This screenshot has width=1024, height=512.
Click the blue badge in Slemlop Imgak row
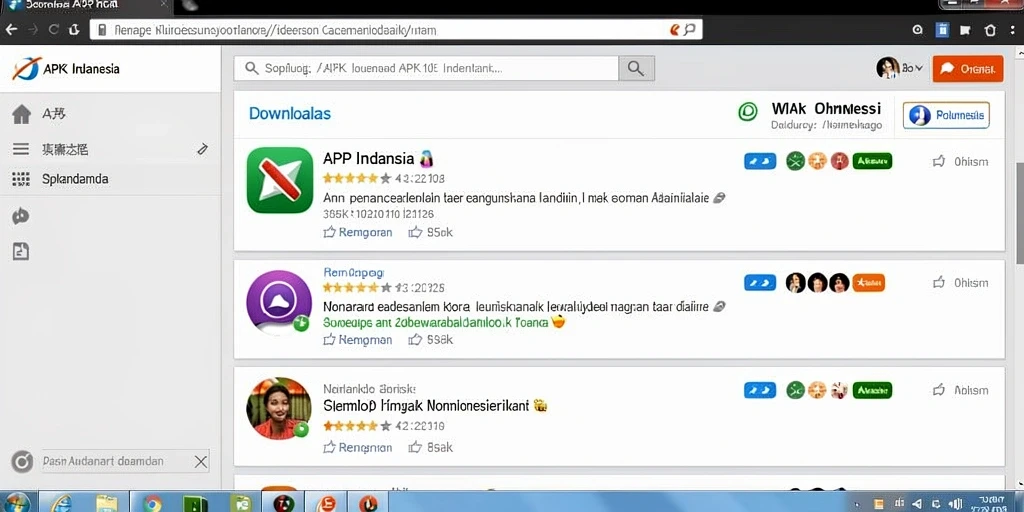click(760, 391)
